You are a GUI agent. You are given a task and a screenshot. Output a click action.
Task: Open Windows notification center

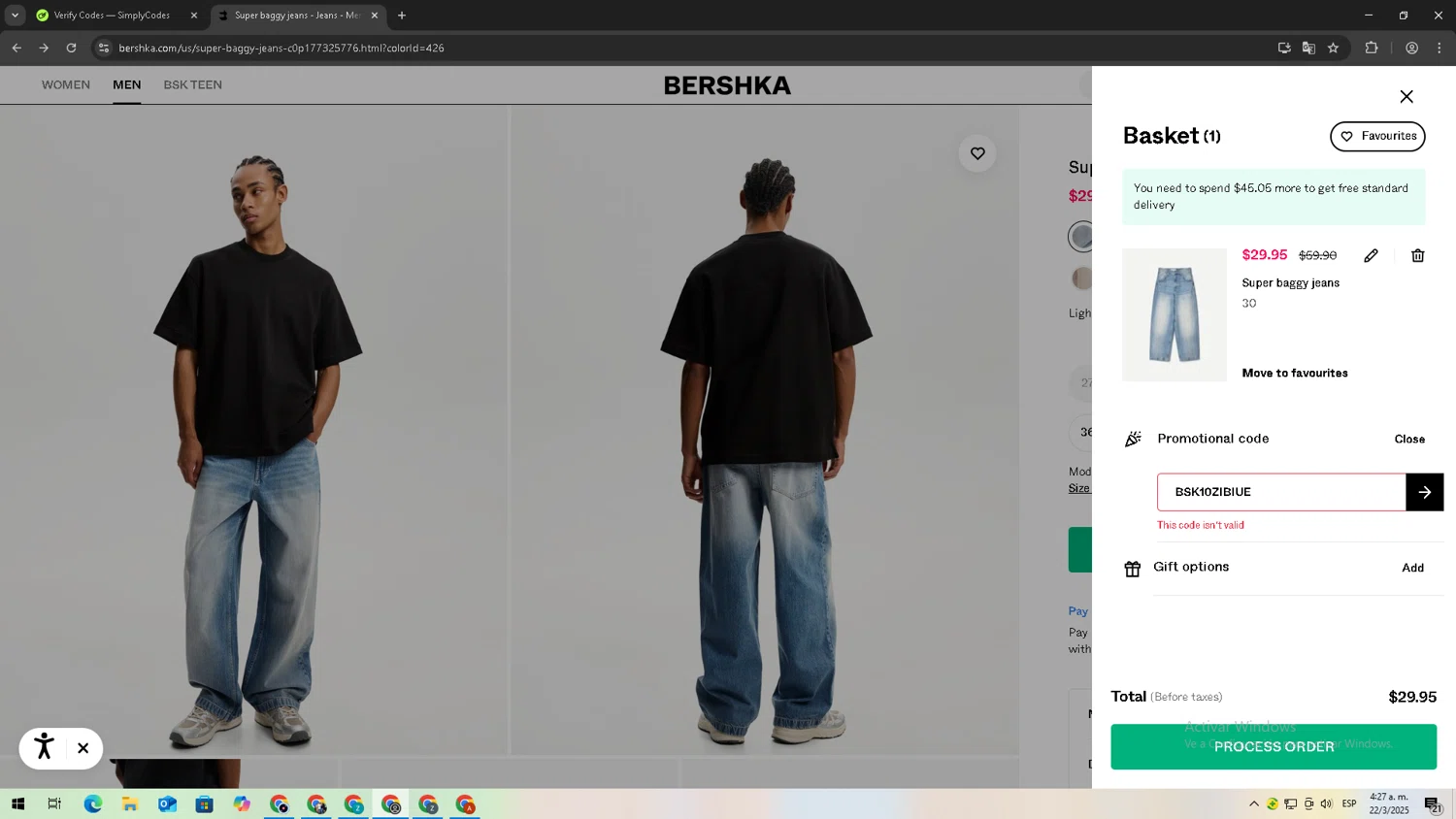point(1433,804)
